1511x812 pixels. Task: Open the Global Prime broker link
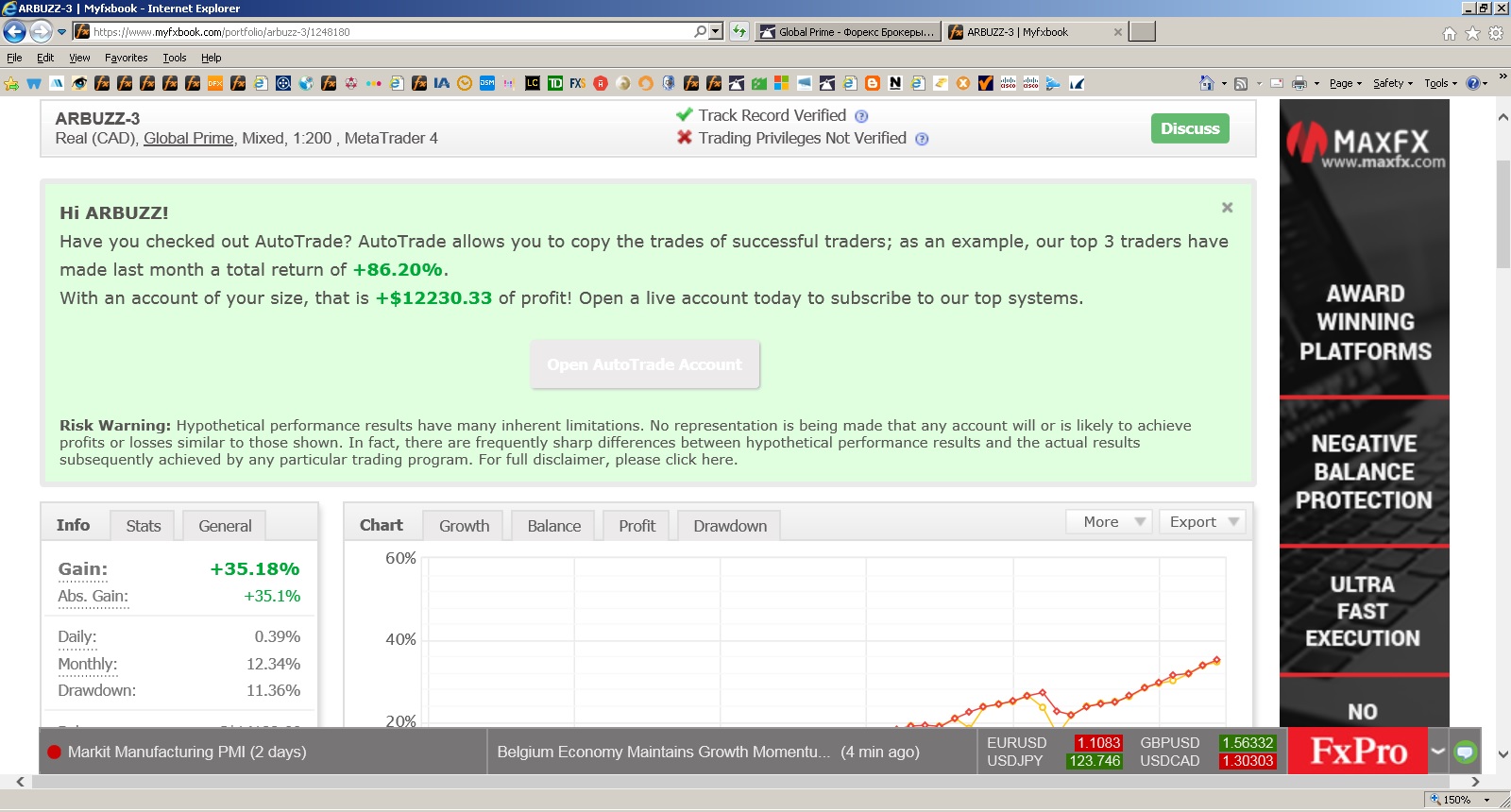click(188, 139)
